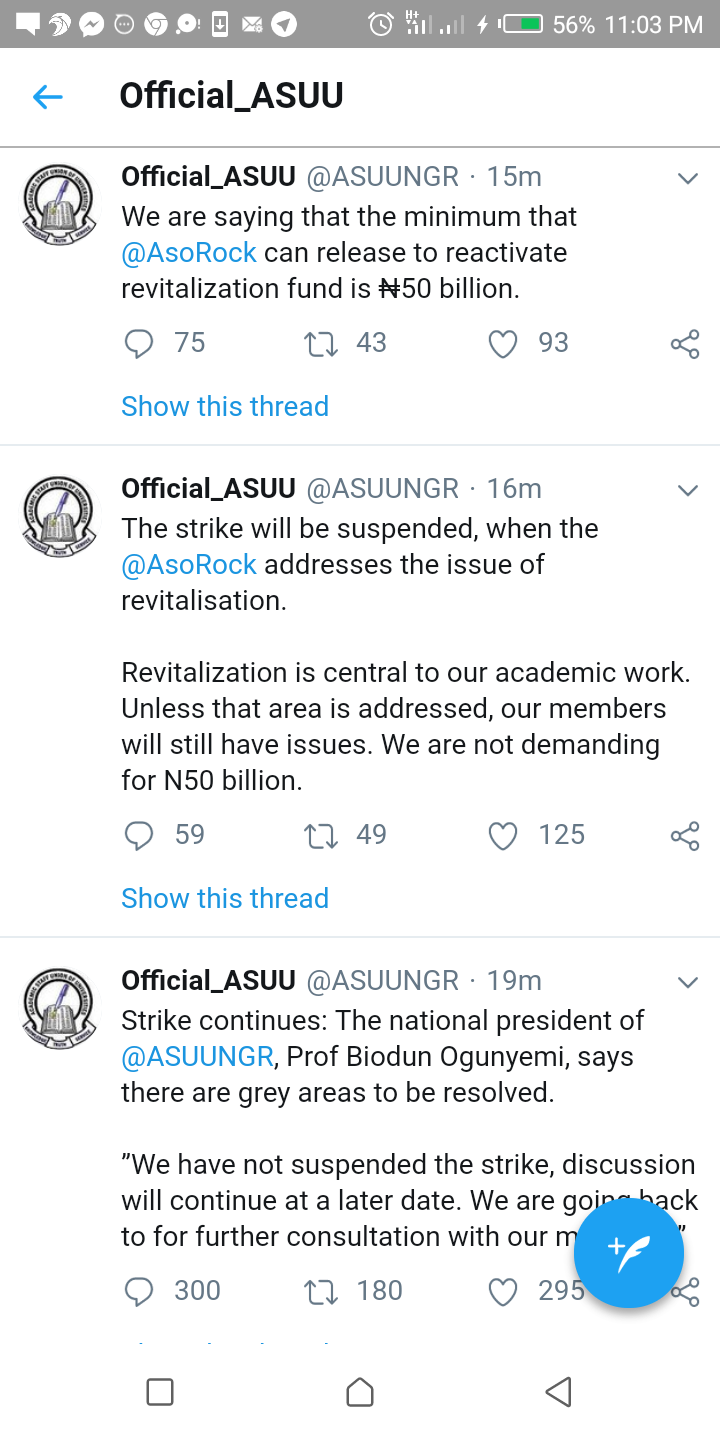
Task: Open @AsoRock mention in the 15m tweet
Action: [x=189, y=253]
